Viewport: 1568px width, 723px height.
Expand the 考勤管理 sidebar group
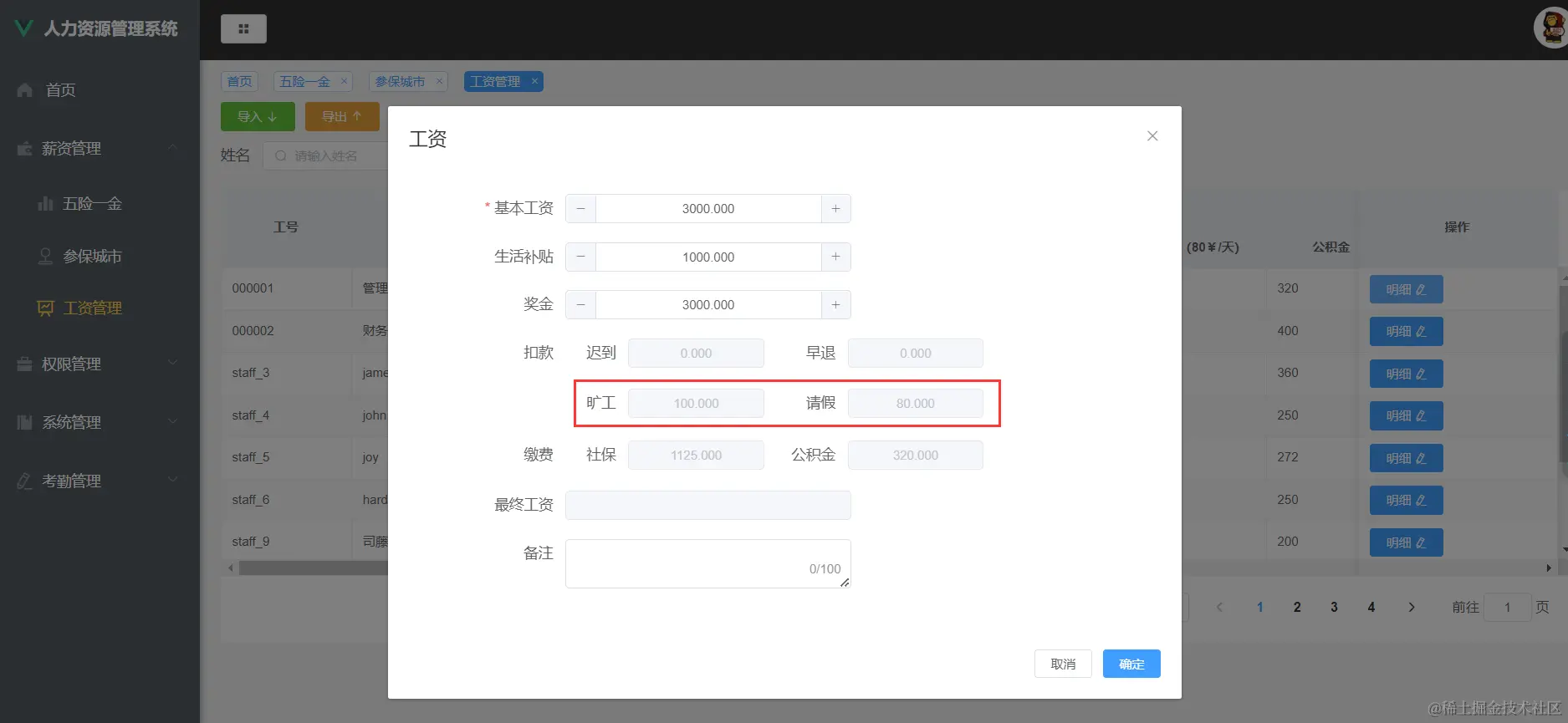tap(100, 481)
